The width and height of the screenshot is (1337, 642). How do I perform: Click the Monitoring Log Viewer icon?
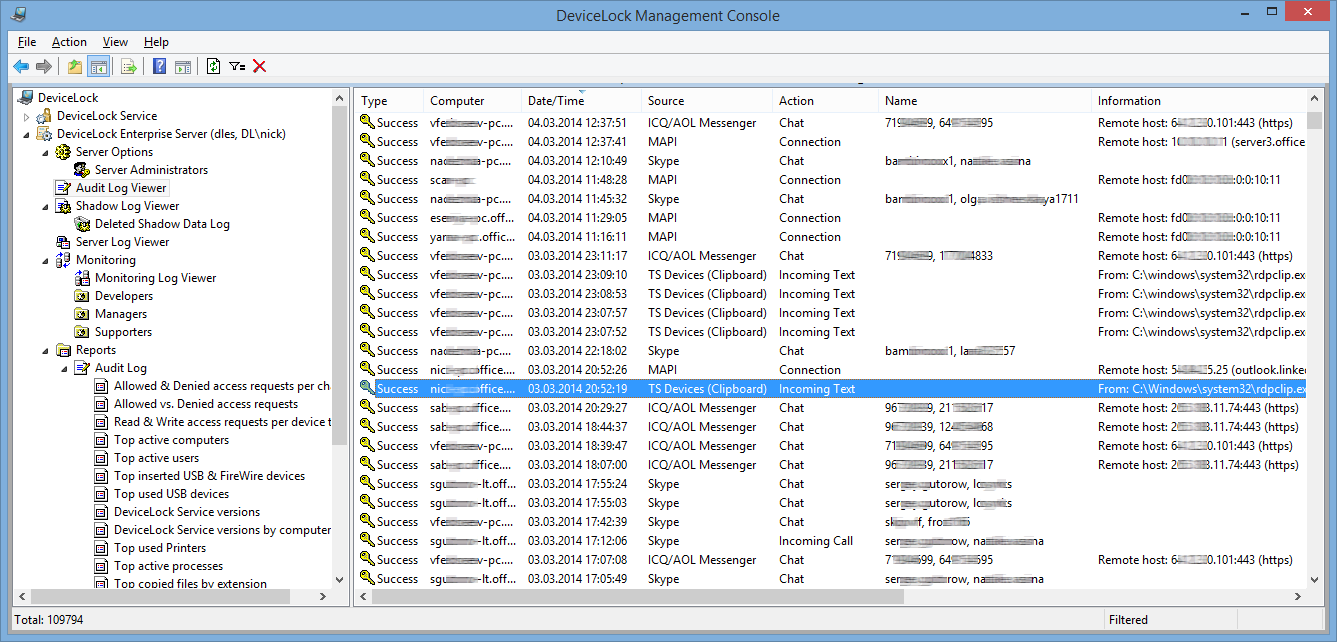pos(83,278)
